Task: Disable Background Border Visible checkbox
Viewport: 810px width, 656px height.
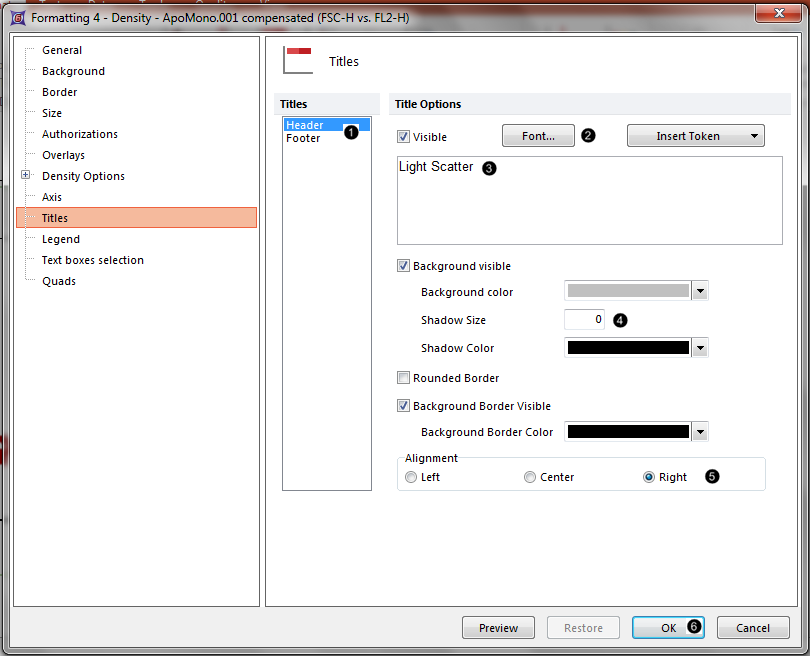Action: click(404, 407)
